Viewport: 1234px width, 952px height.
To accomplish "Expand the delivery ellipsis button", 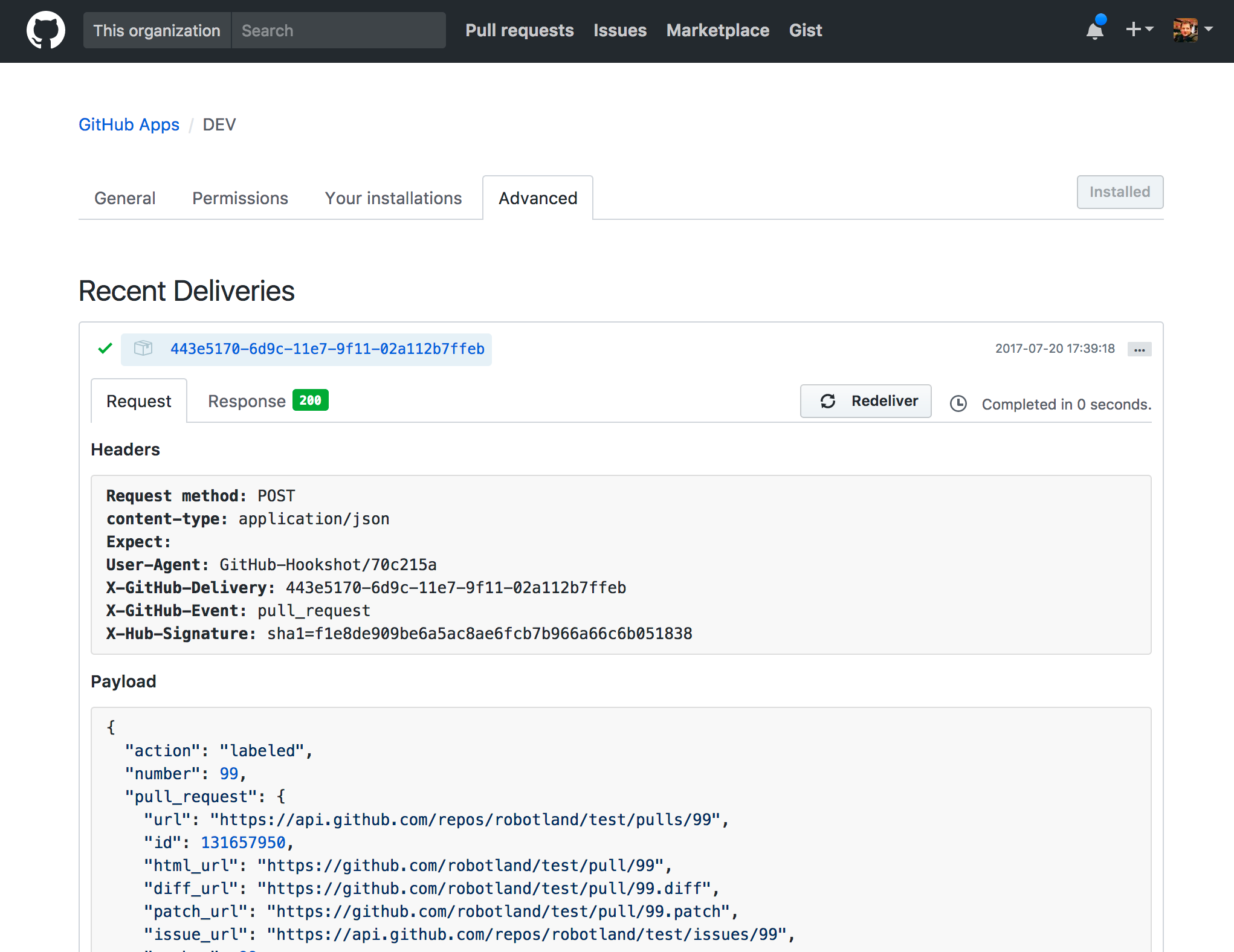I will 1139,349.
